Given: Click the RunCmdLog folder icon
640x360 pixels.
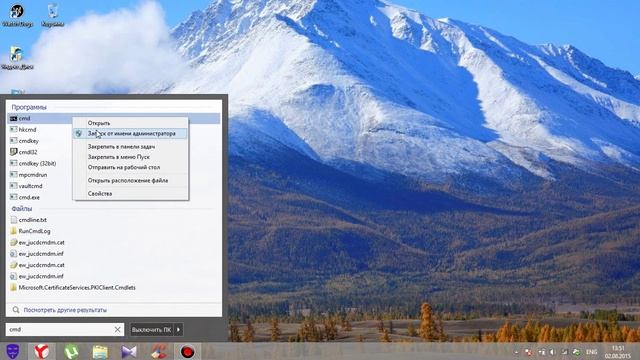Looking at the screenshot, I should click(13, 231).
